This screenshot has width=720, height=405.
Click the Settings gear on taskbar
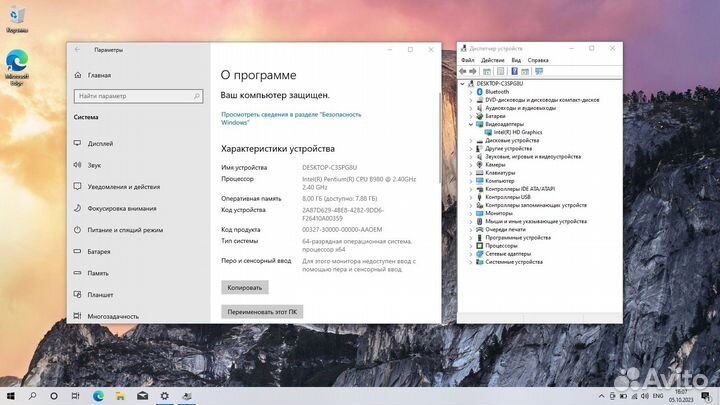tap(164, 396)
